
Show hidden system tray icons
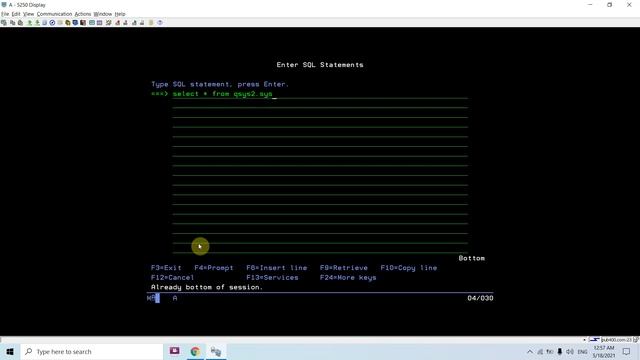point(529,351)
